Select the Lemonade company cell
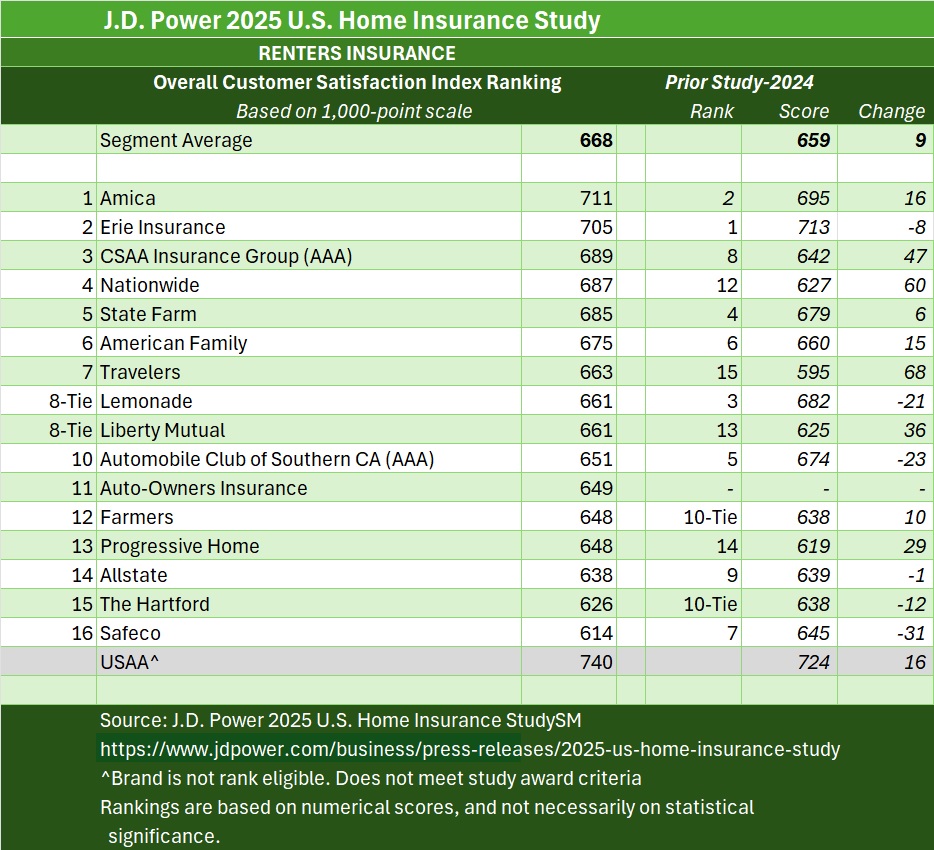The height and width of the screenshot is (850, 934). [x=146, y=401]
